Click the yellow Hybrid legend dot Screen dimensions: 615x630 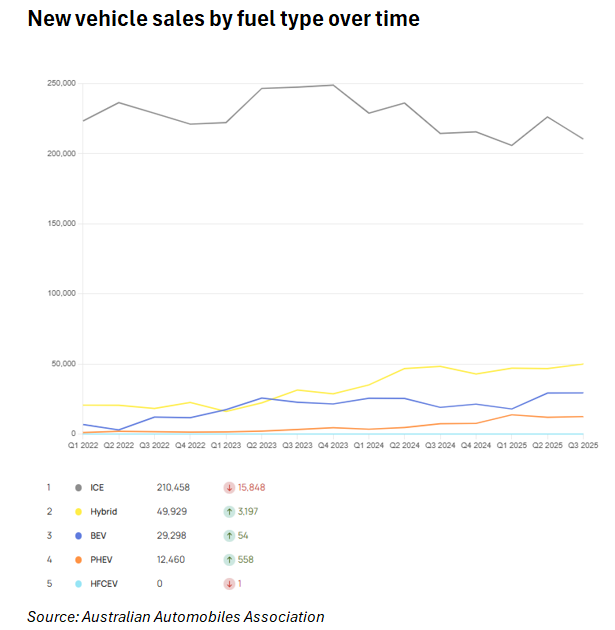tap(78, 511)
